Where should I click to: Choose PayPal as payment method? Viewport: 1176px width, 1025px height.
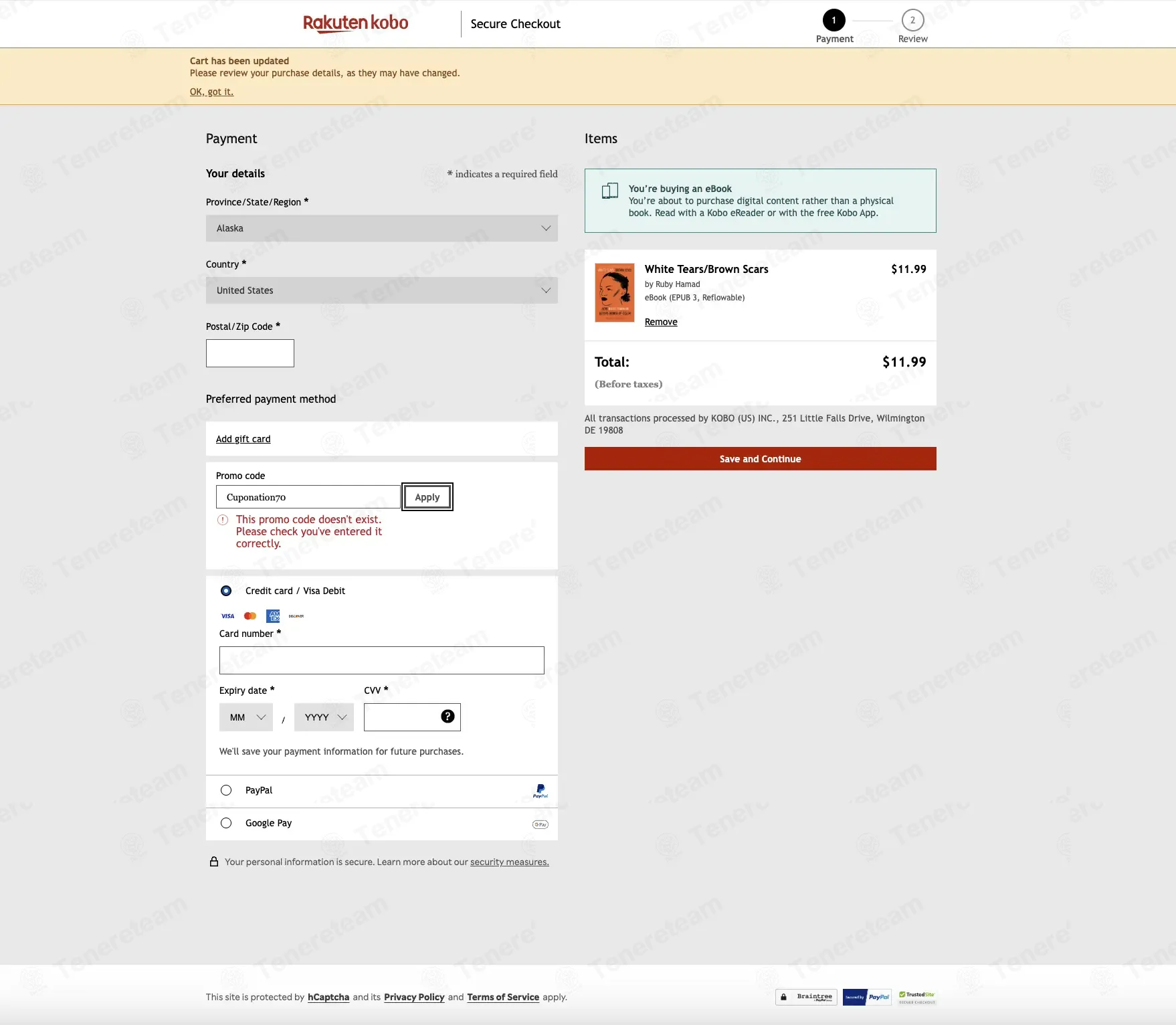226,790
